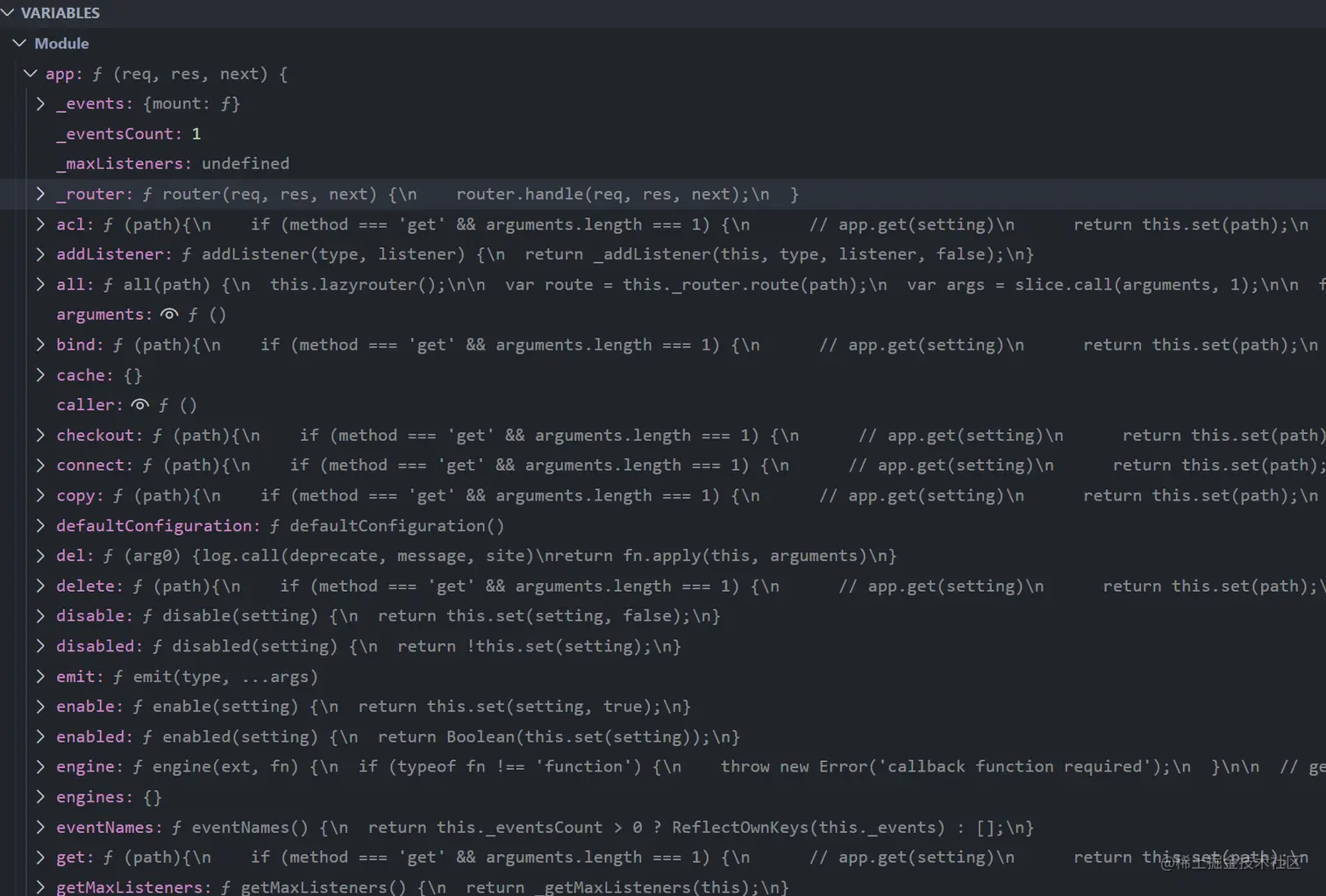Expand the getMaxListeners function
Viewport: 1326px width, 896px height.
[40, 886]
